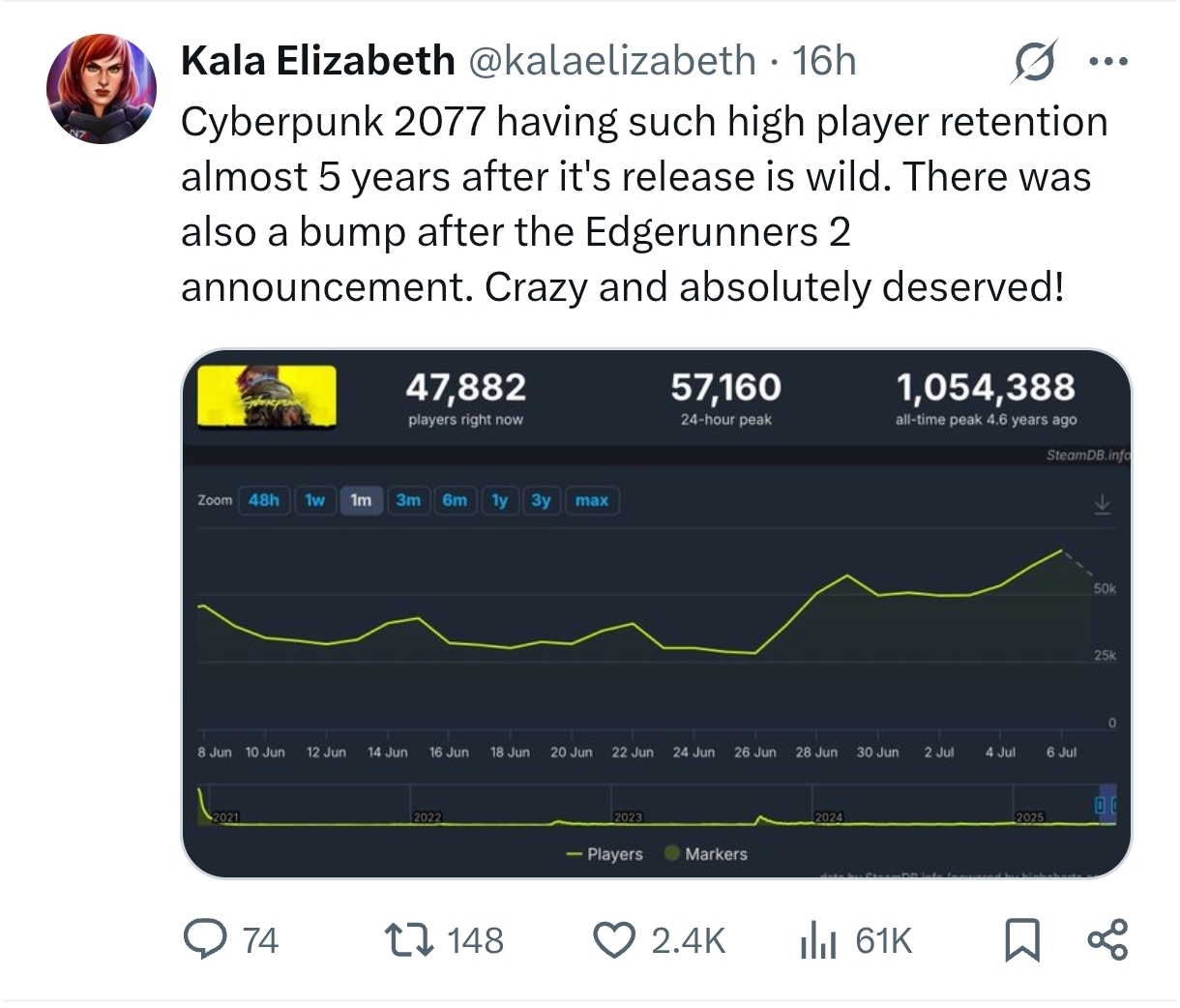The image size is (1180, 1008).
Task: Toggle the Markers legend item
Action: coord(706,854)
